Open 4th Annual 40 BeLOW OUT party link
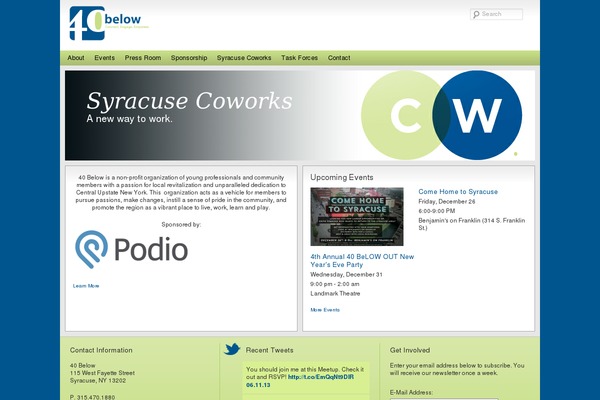The width and height of the screenshot is (600, 400). click(362, 261)
